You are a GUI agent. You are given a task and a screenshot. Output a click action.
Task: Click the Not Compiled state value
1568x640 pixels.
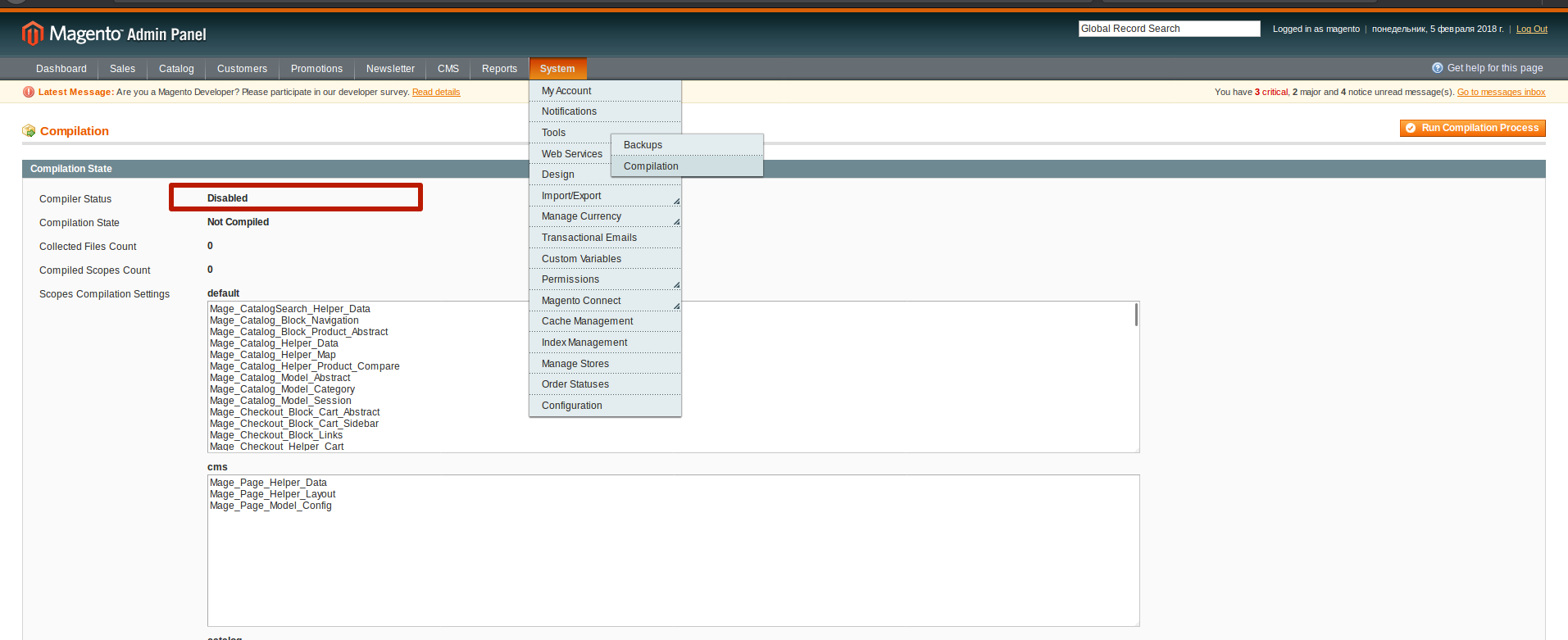pos(238,222)
